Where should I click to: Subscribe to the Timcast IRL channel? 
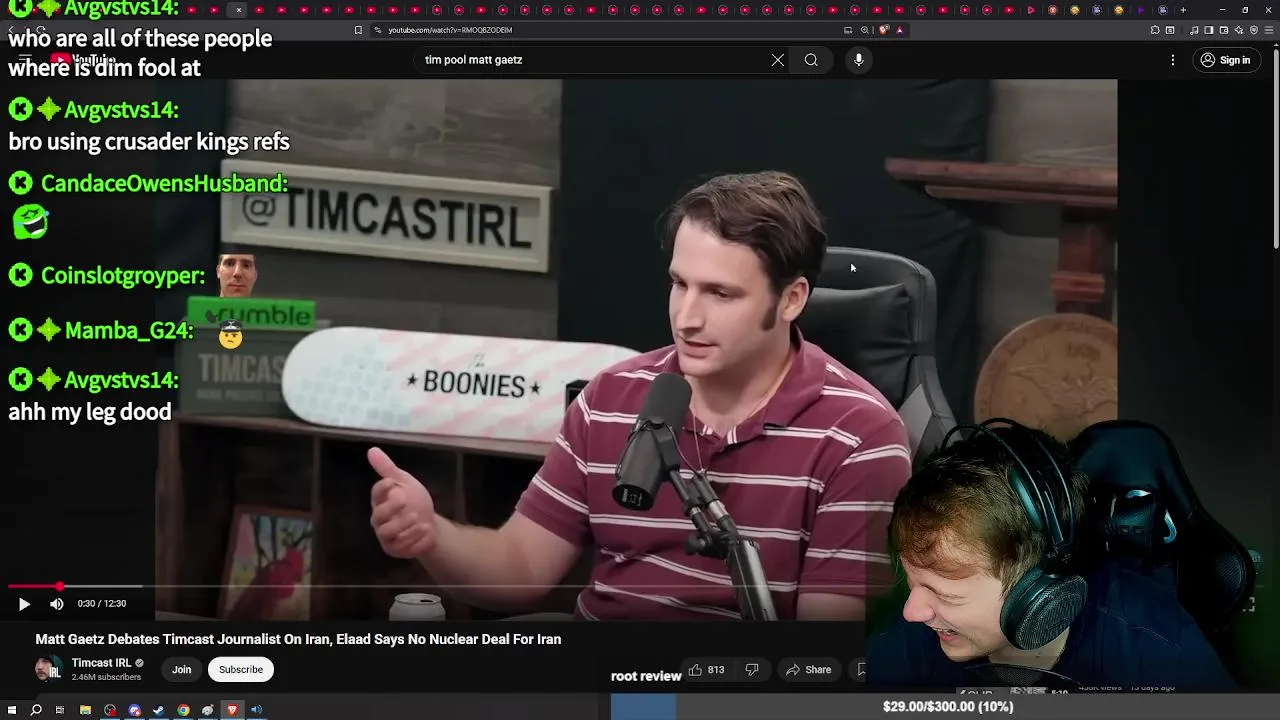point(241,670)
